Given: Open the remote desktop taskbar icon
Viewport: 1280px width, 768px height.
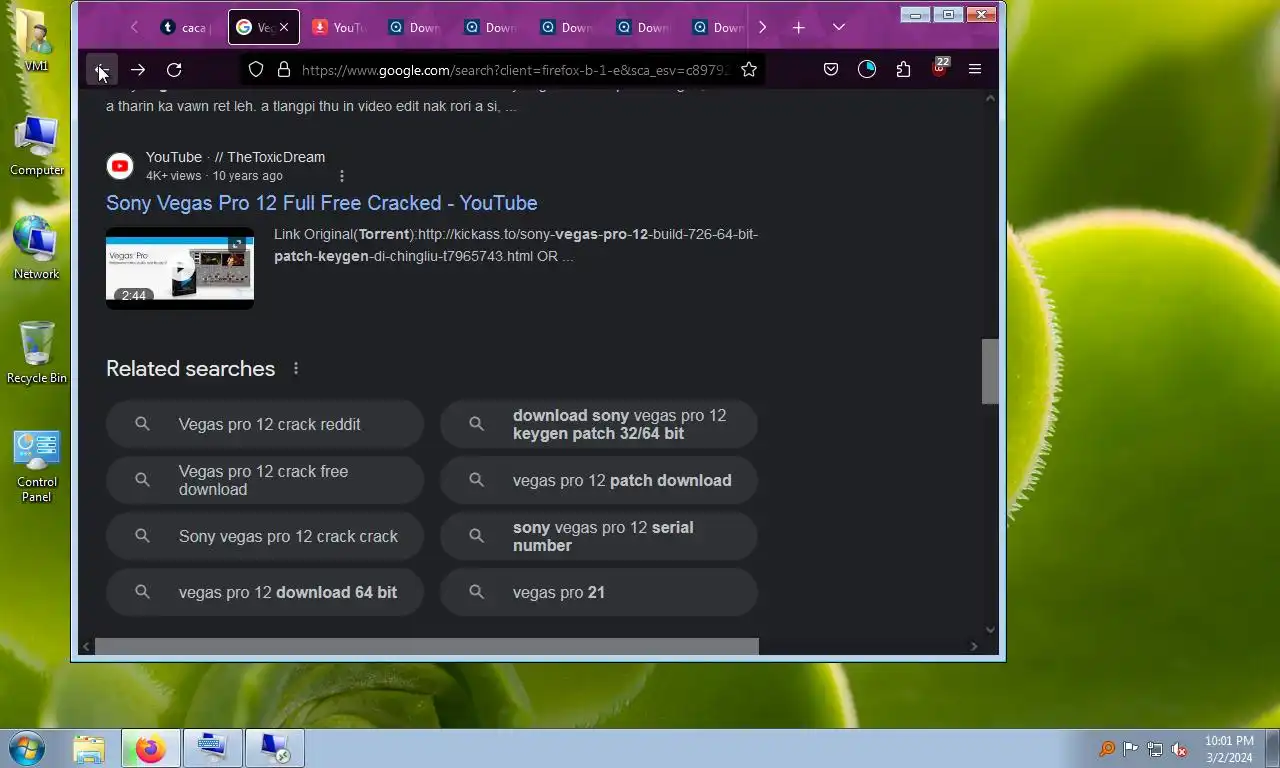Looking at the screenshot, I should click(x=274, y=748).
